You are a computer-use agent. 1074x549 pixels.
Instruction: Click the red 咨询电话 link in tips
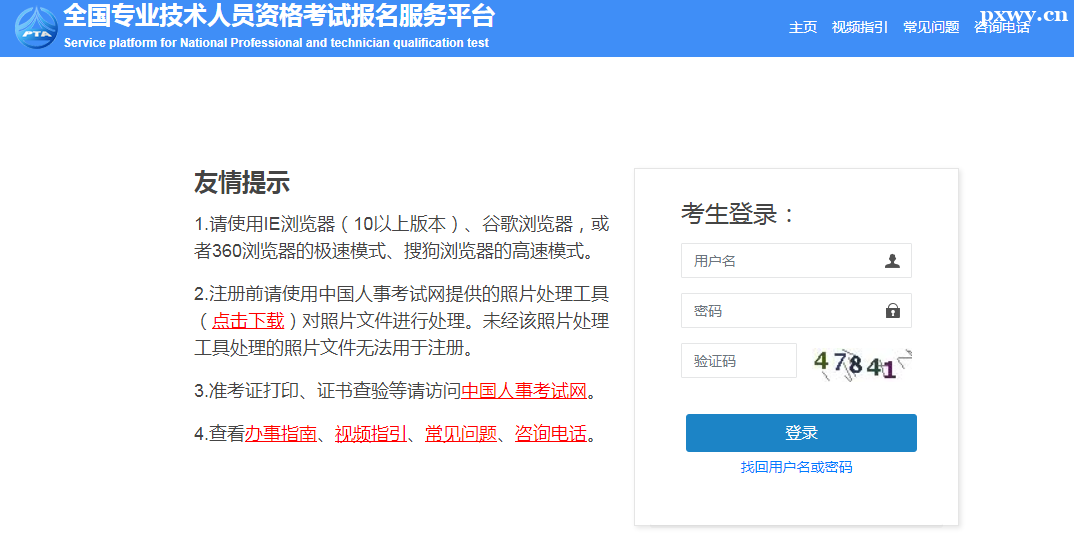pyautogui.click(x=550, y=434)
